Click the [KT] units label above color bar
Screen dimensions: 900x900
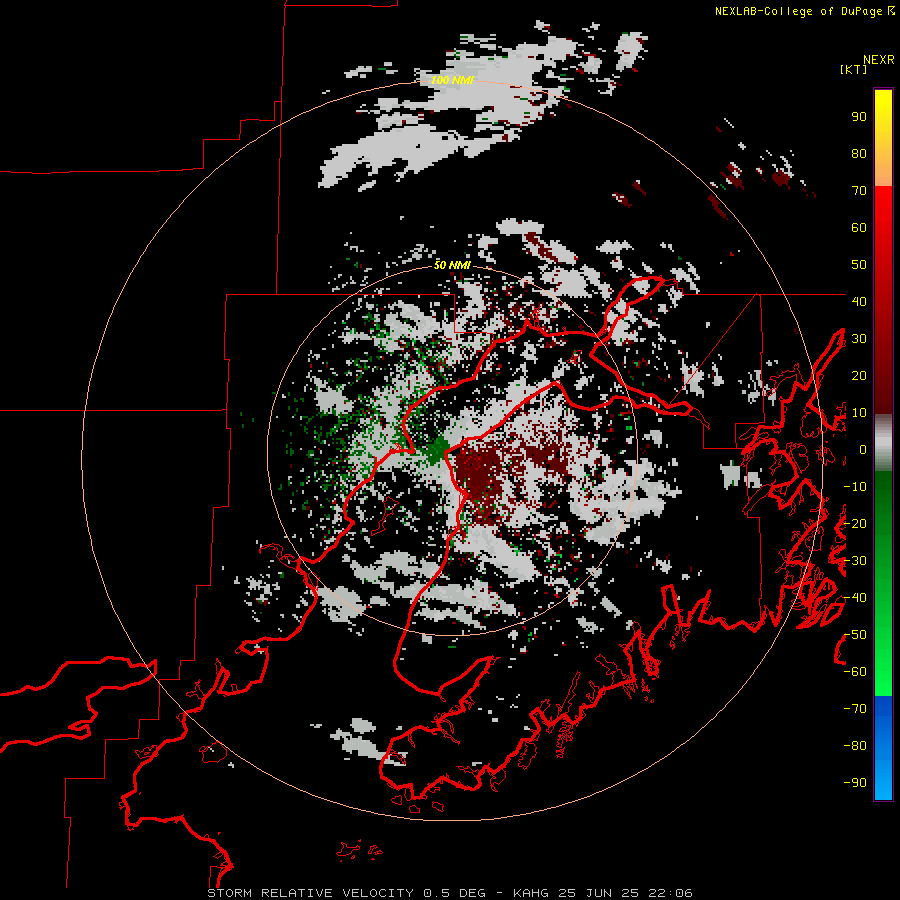[x=854, y=69]
